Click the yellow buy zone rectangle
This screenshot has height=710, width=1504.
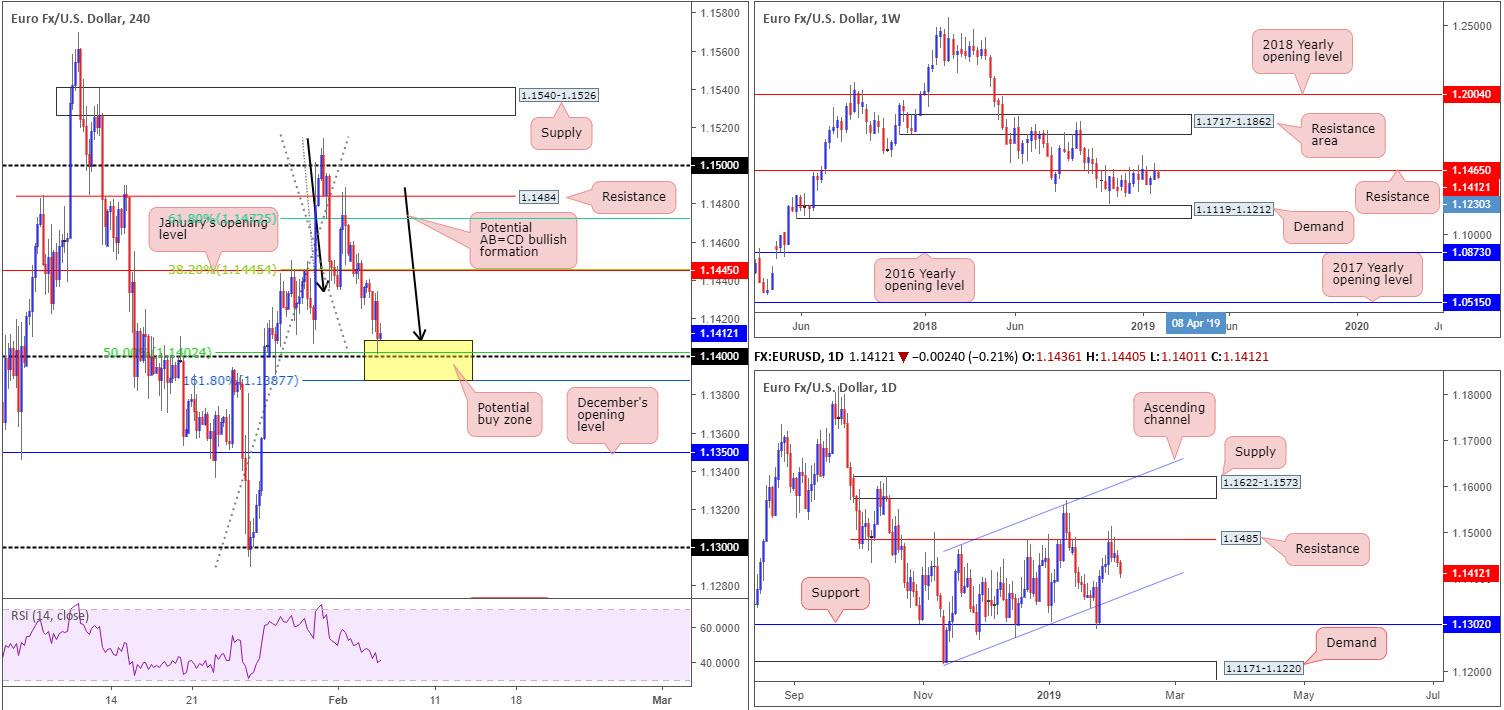tap(418, 360)
